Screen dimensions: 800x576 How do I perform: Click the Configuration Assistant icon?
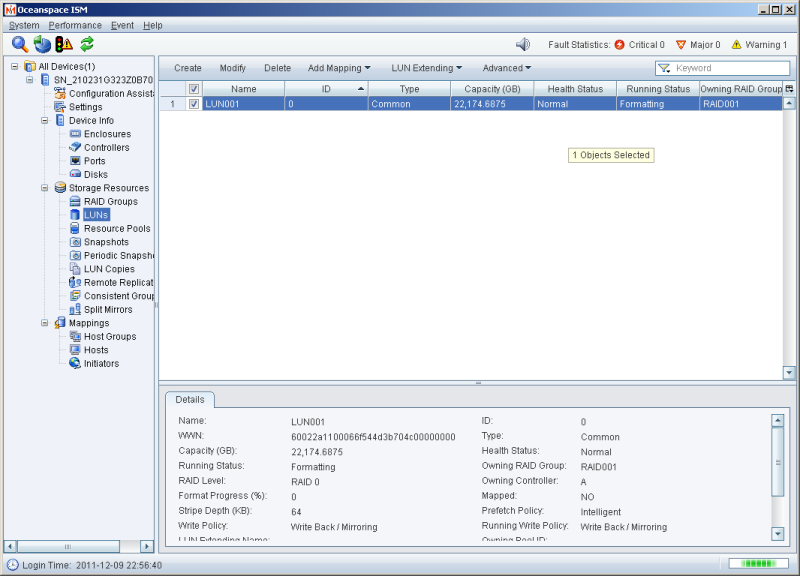(x=60, y=93)
